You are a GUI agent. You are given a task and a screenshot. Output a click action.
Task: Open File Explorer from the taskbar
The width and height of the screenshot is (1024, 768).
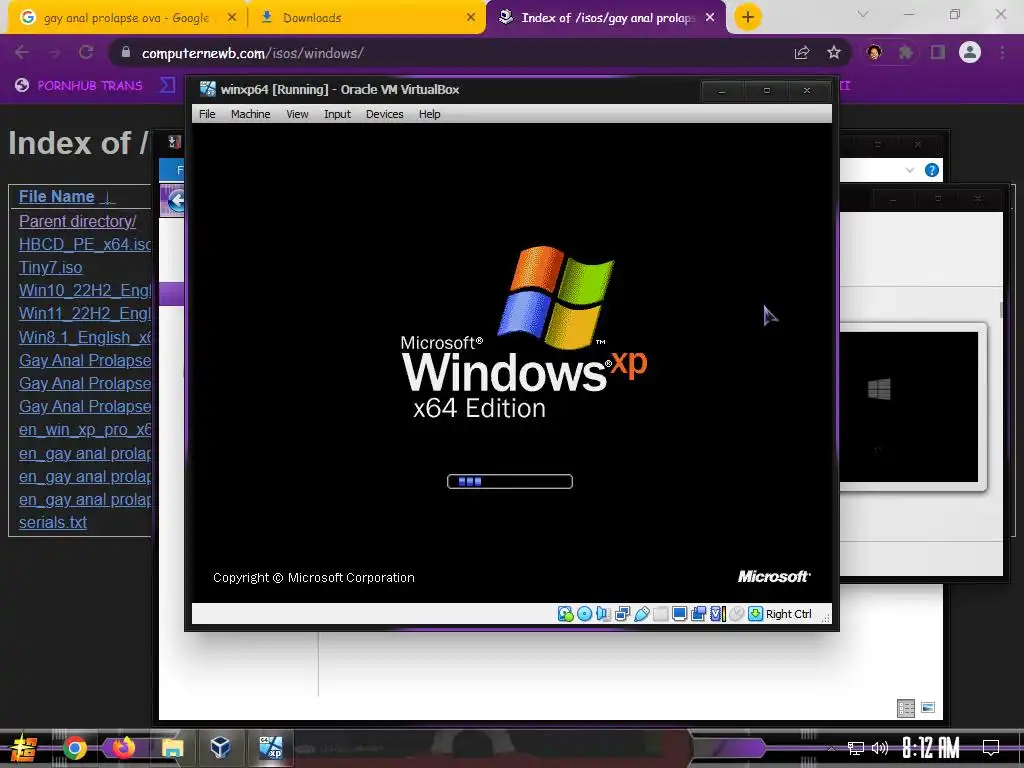(x=172, y=748)
